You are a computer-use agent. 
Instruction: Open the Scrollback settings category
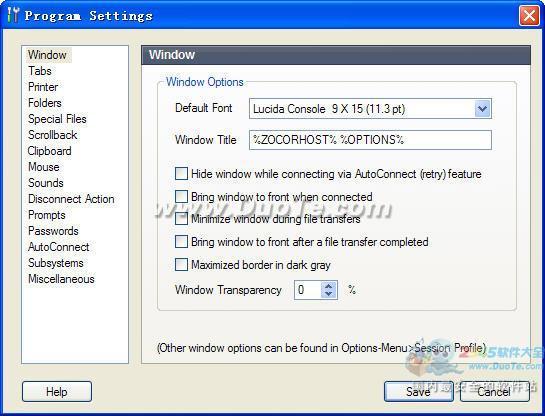(x=52, y=135)
